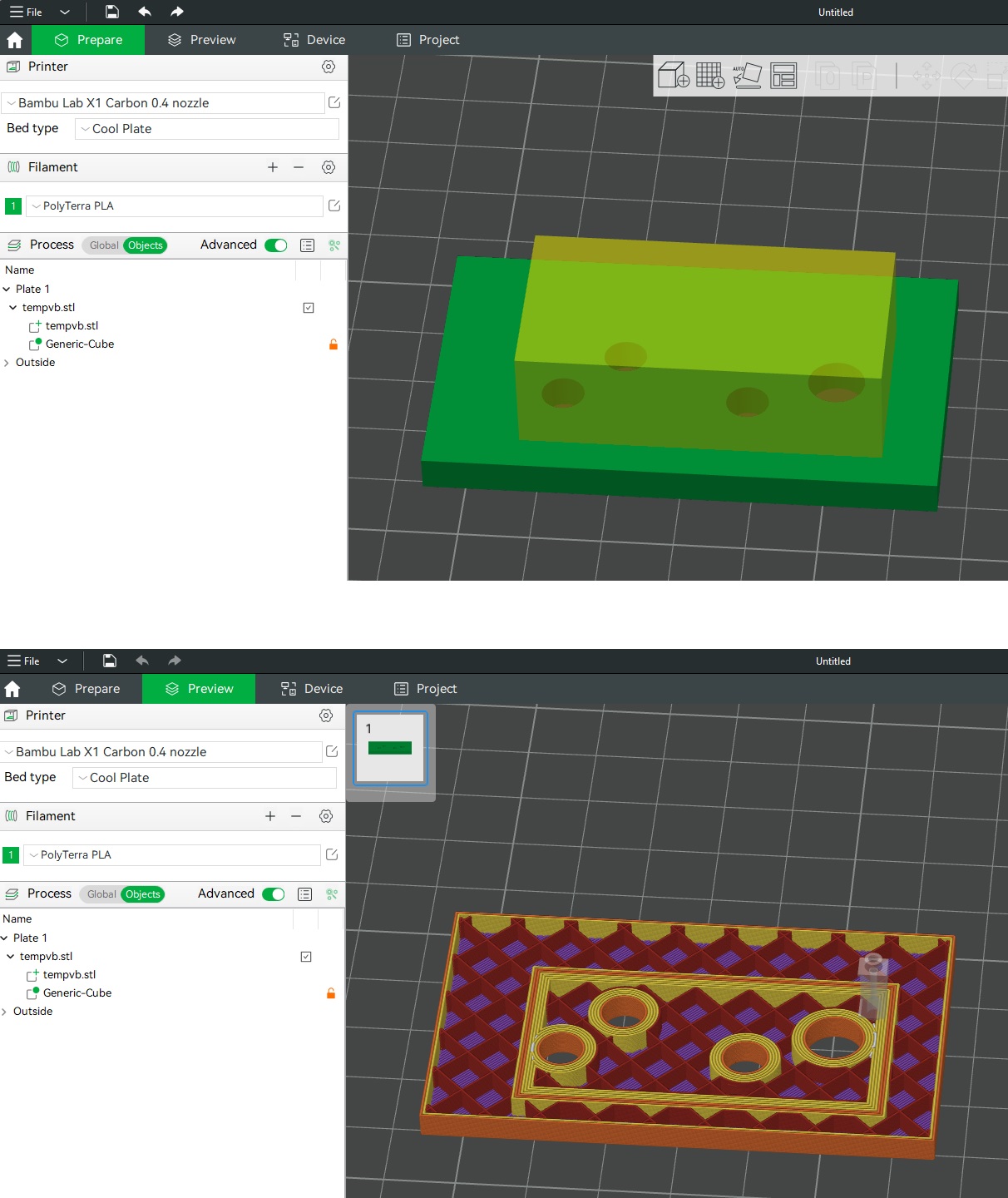The height and width of the screenshot is (1198, 1008).
Task: Switch to Preview tab in the Prepare-view window
Action: point(202,40)
